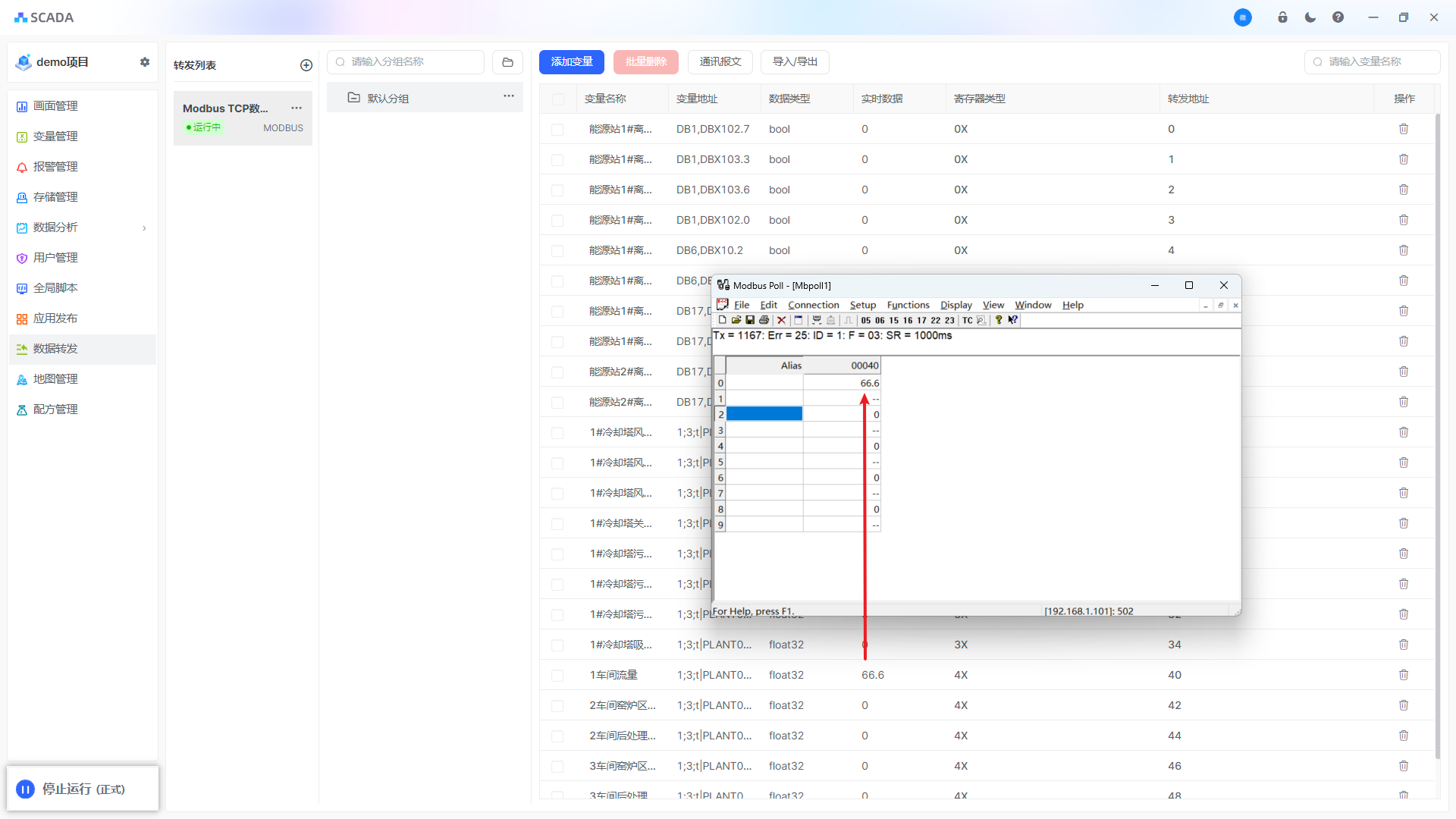Delete the row with forwarding address 40
The image size is (1456, 819).
pyautogui.click(x=1403, y=675)
